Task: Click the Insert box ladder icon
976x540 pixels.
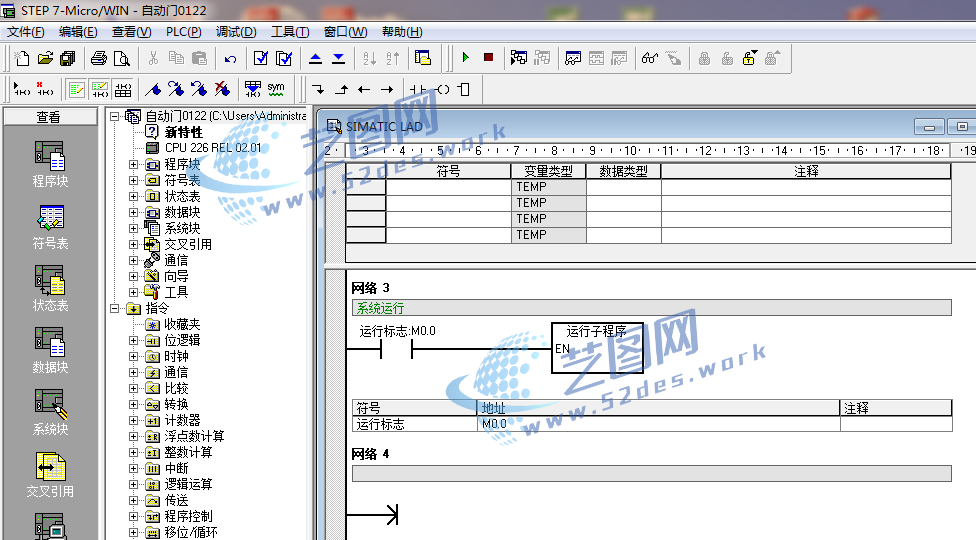Action: coord(464,90)
